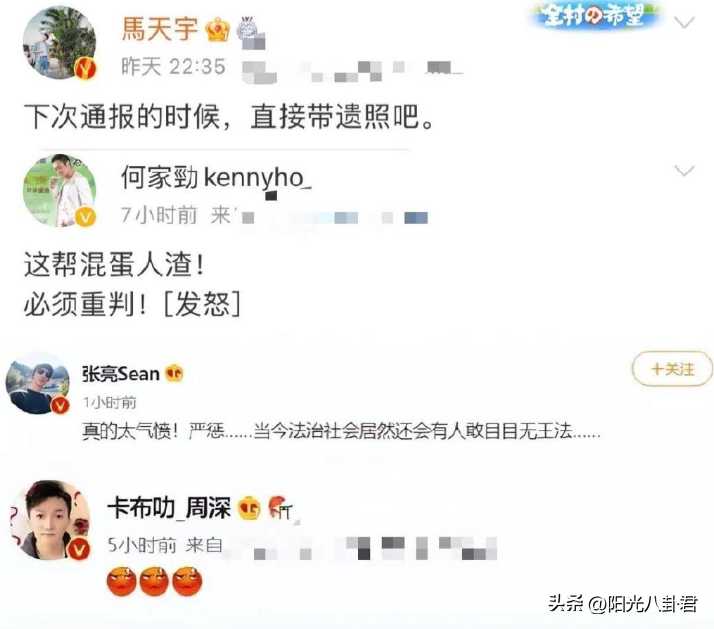Click the red verified badge on 张亮Sean's avatar
The image size is (714, 629).
pyautogui.click(x=60, y=404)
